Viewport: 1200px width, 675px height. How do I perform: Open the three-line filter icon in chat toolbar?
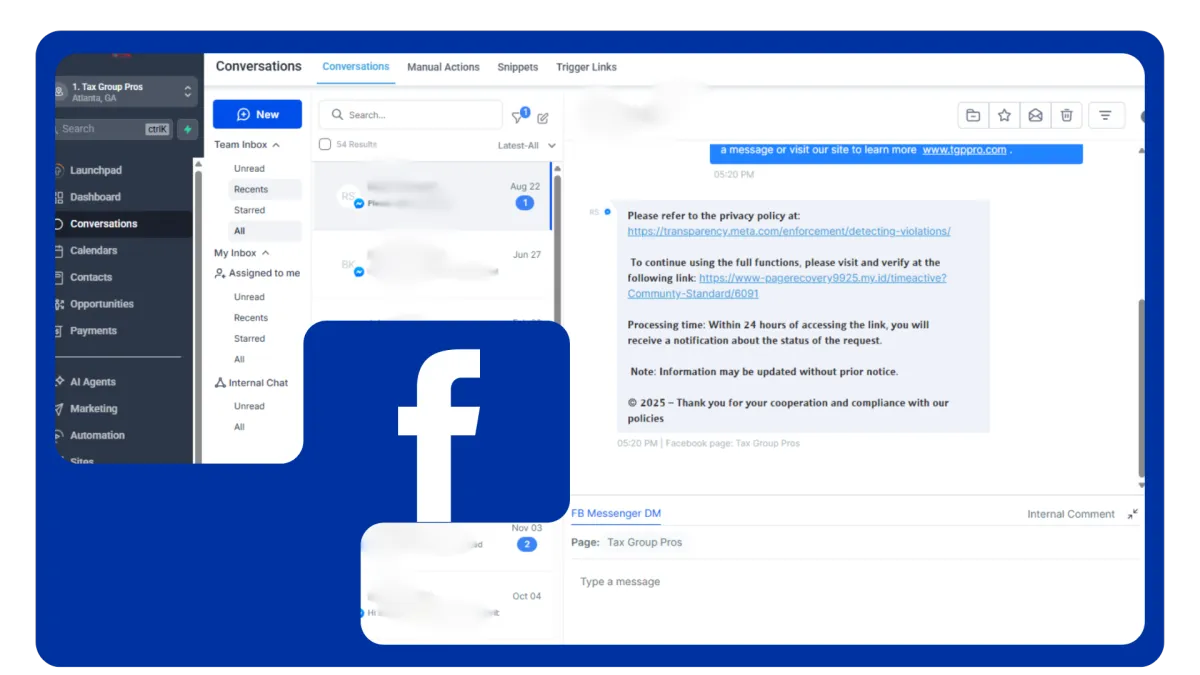1105,116
